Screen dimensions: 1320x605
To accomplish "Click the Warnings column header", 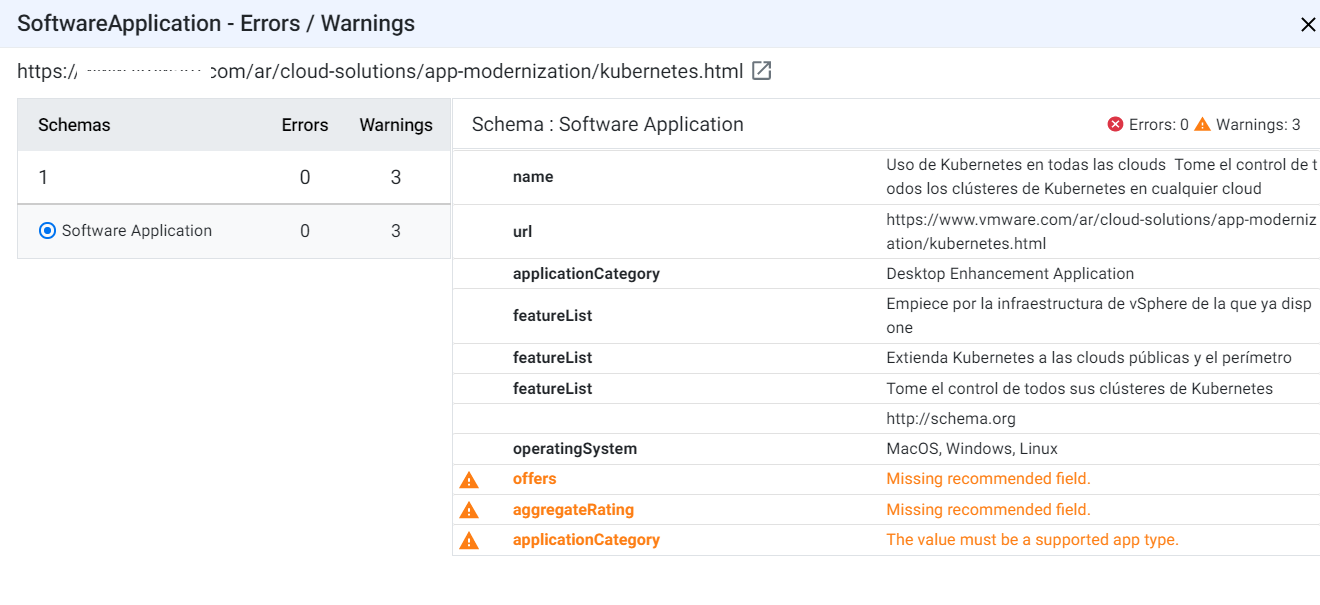I will [x=396, y=125].
